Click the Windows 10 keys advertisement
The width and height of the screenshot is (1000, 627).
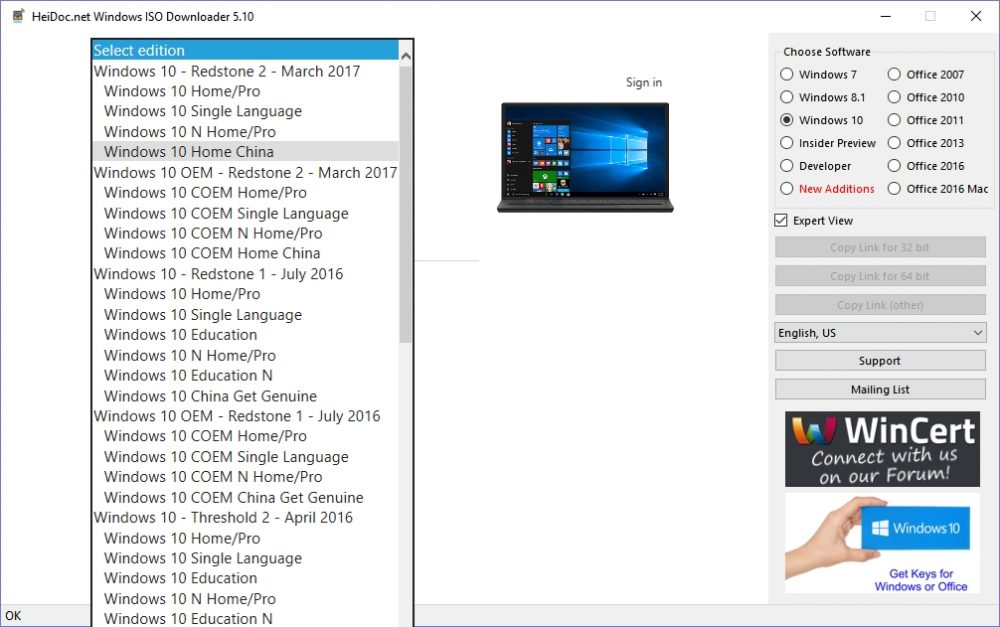[881, 543]
